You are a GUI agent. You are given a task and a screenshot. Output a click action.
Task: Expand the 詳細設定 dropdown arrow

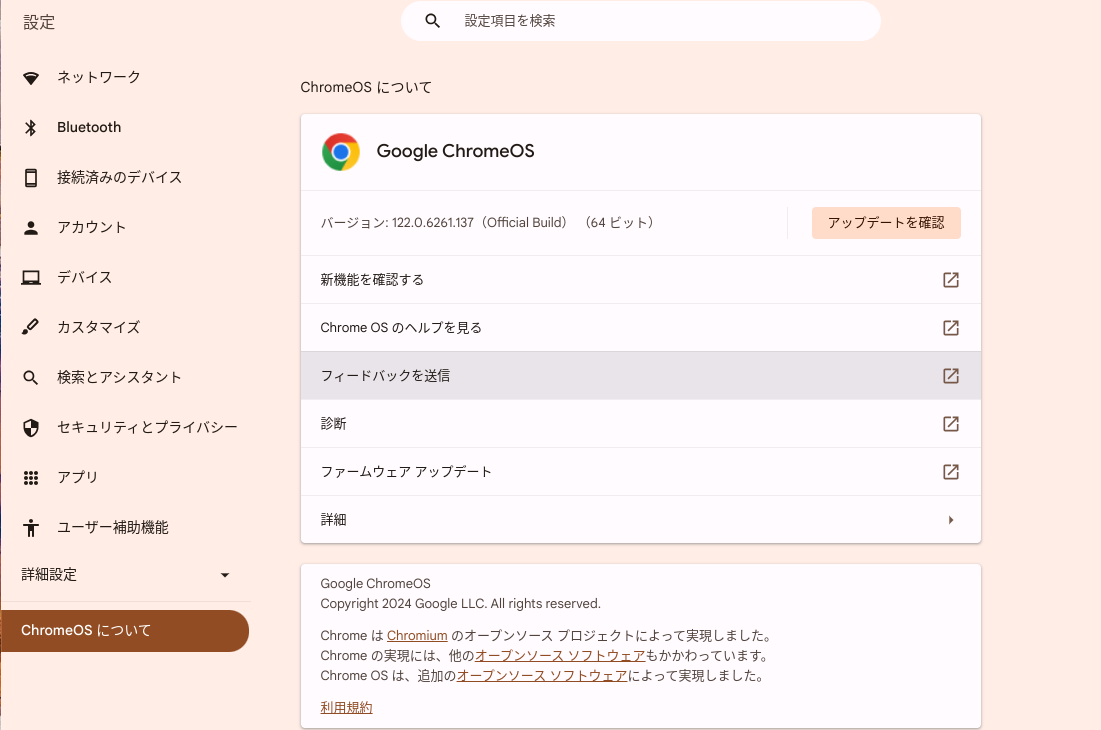[225, 575]
